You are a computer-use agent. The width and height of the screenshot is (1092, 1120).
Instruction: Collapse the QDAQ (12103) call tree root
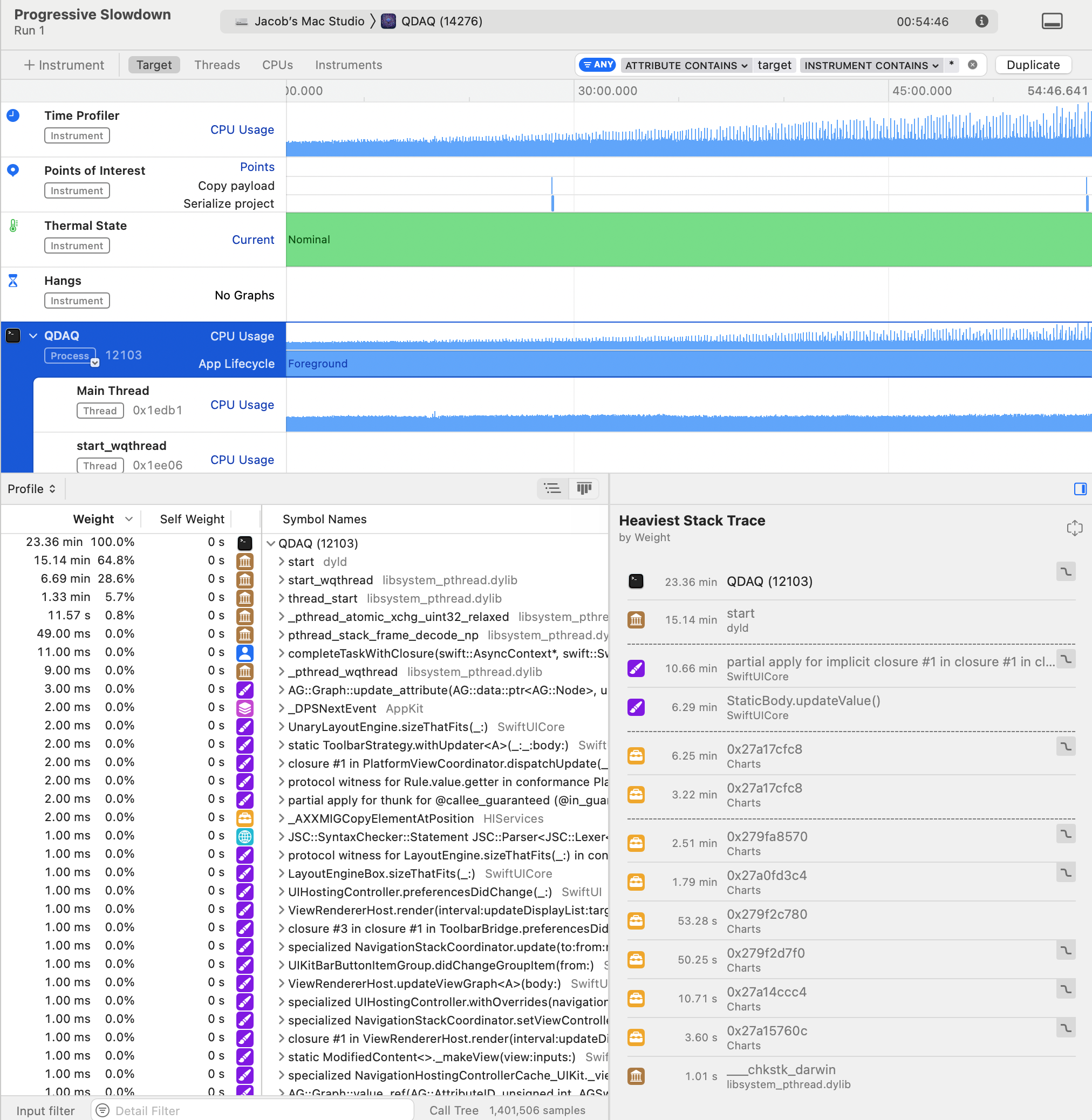pos(271,543)
